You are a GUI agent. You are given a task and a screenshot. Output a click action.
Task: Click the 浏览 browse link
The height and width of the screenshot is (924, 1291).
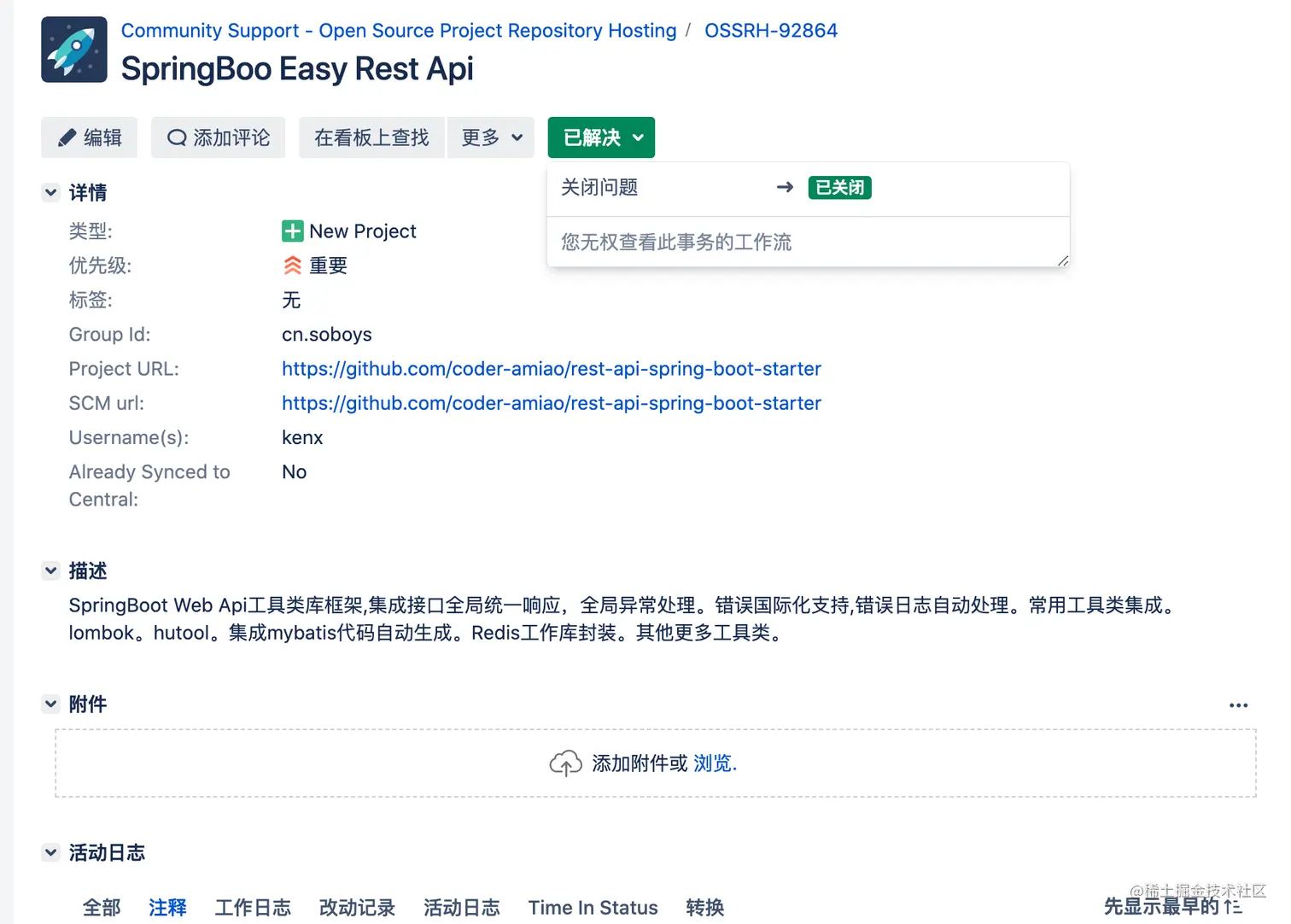[715, 763]
